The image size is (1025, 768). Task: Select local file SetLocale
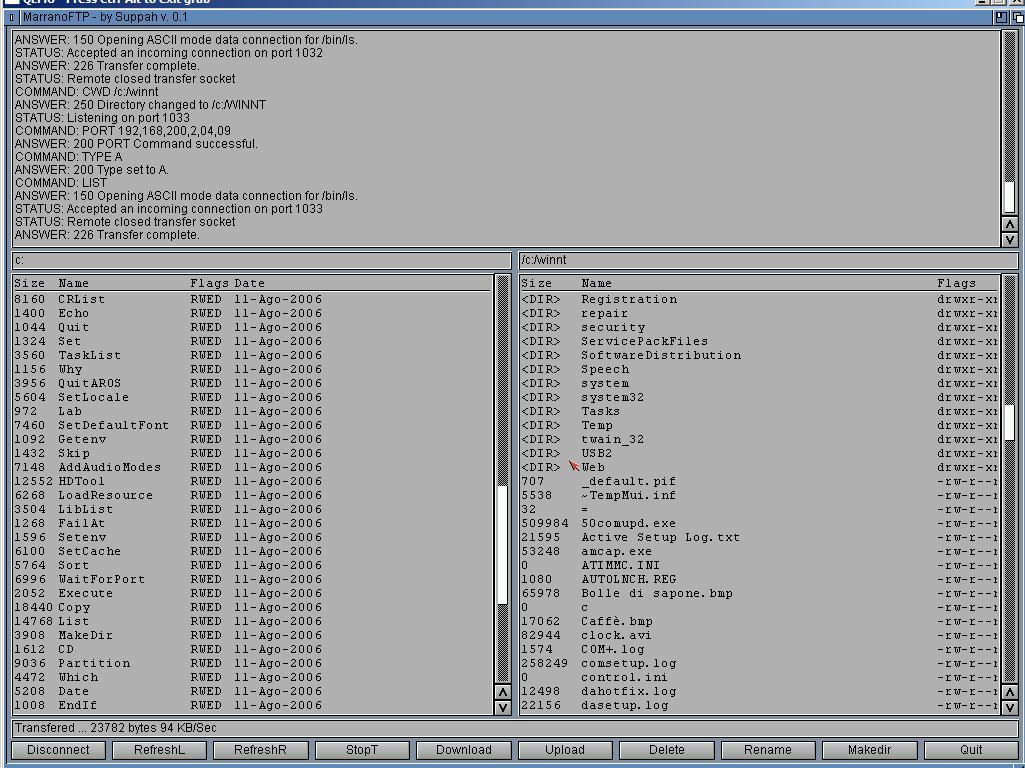pos(252,397)
